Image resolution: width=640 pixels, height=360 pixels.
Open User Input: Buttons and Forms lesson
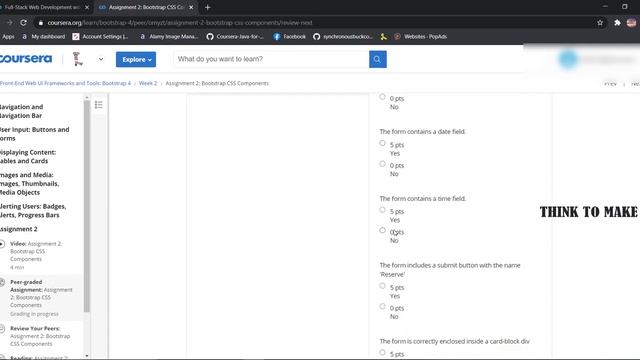[x=34, y=134]
